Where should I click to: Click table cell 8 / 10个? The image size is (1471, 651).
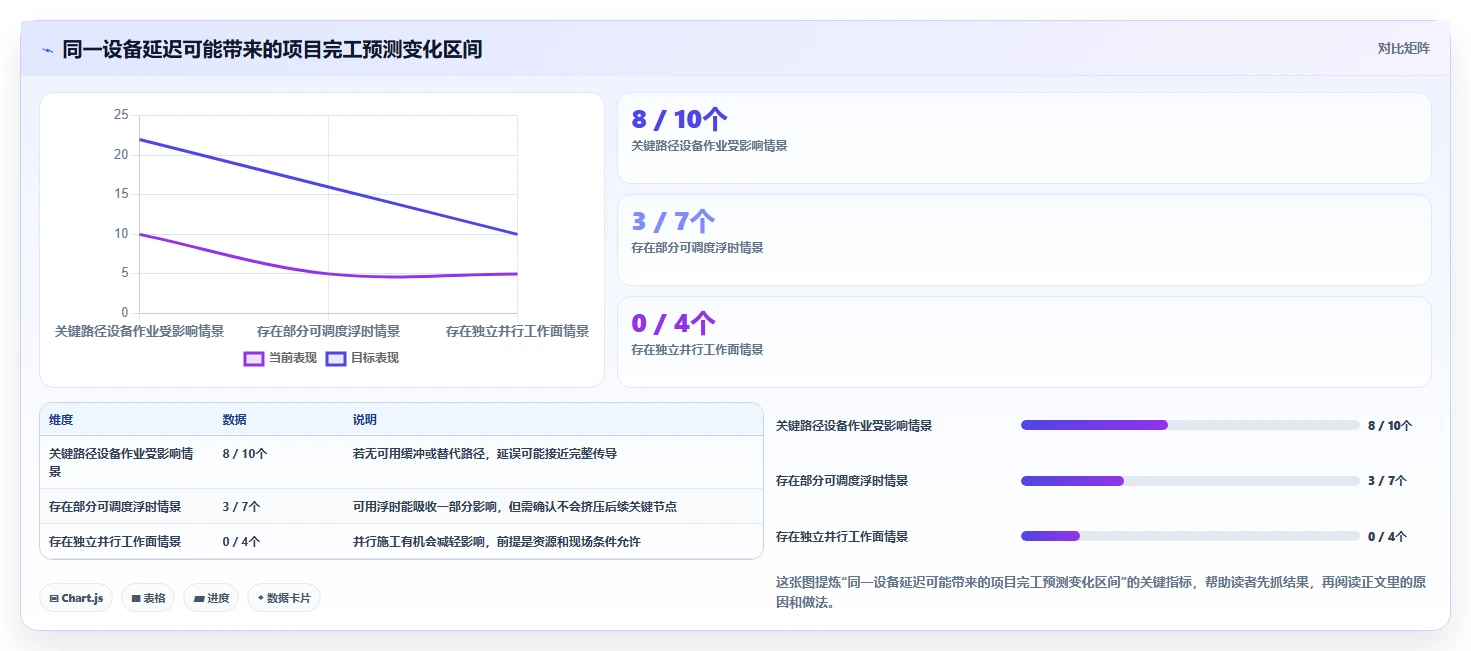tap(244, 454)
